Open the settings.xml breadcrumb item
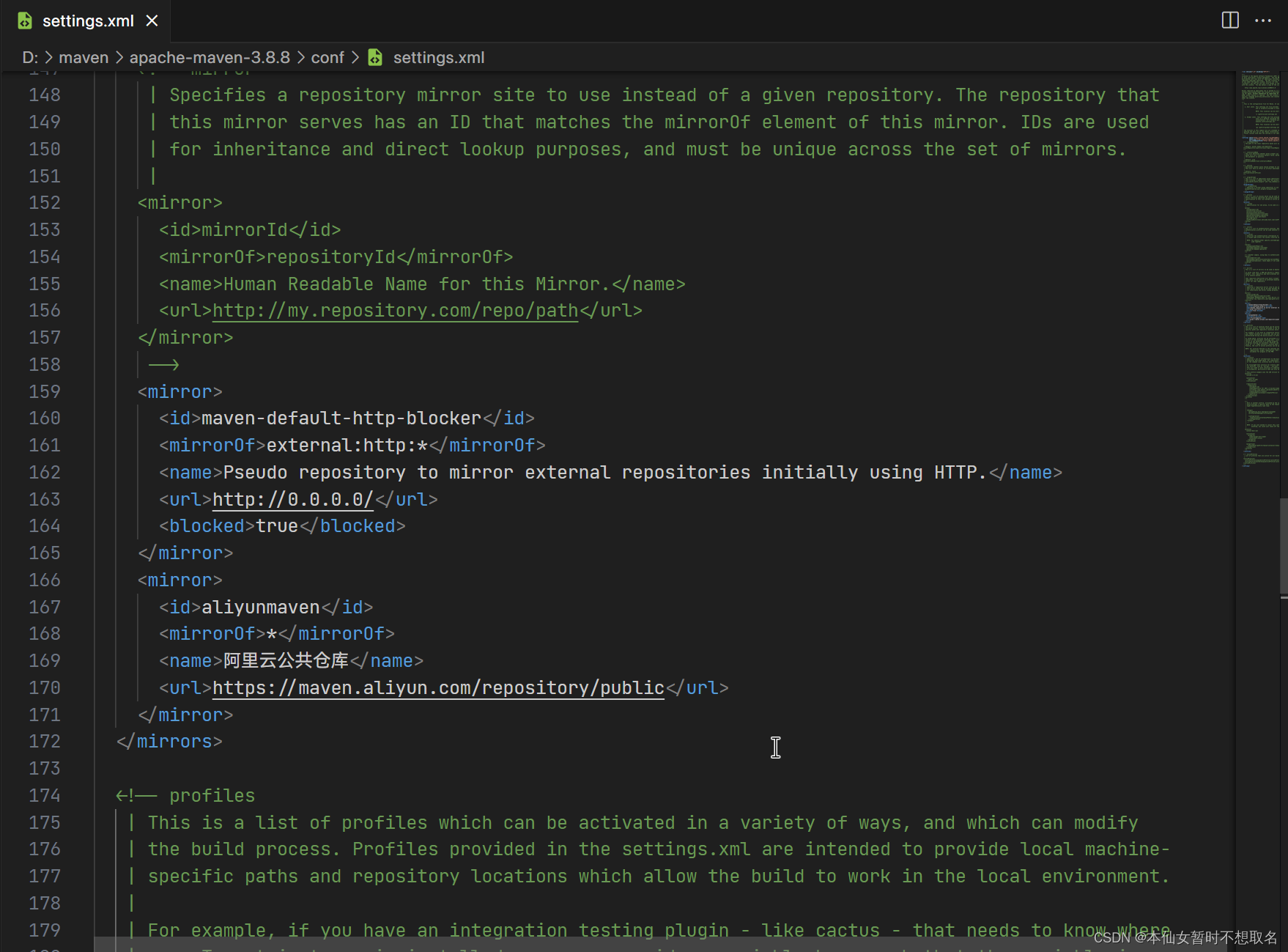The image size is (1288, 952). (439, 57)
